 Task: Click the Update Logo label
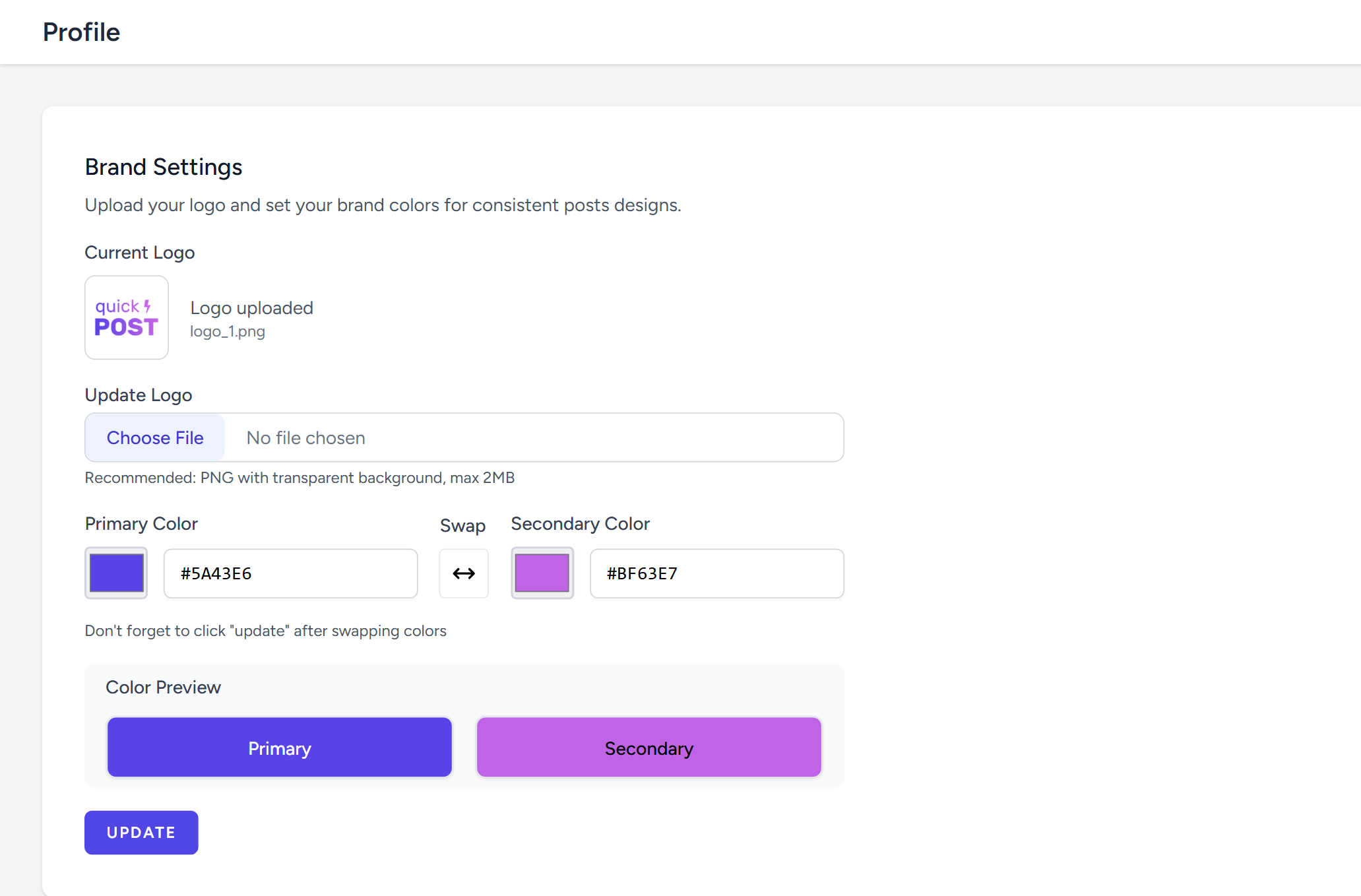[139, 395]
